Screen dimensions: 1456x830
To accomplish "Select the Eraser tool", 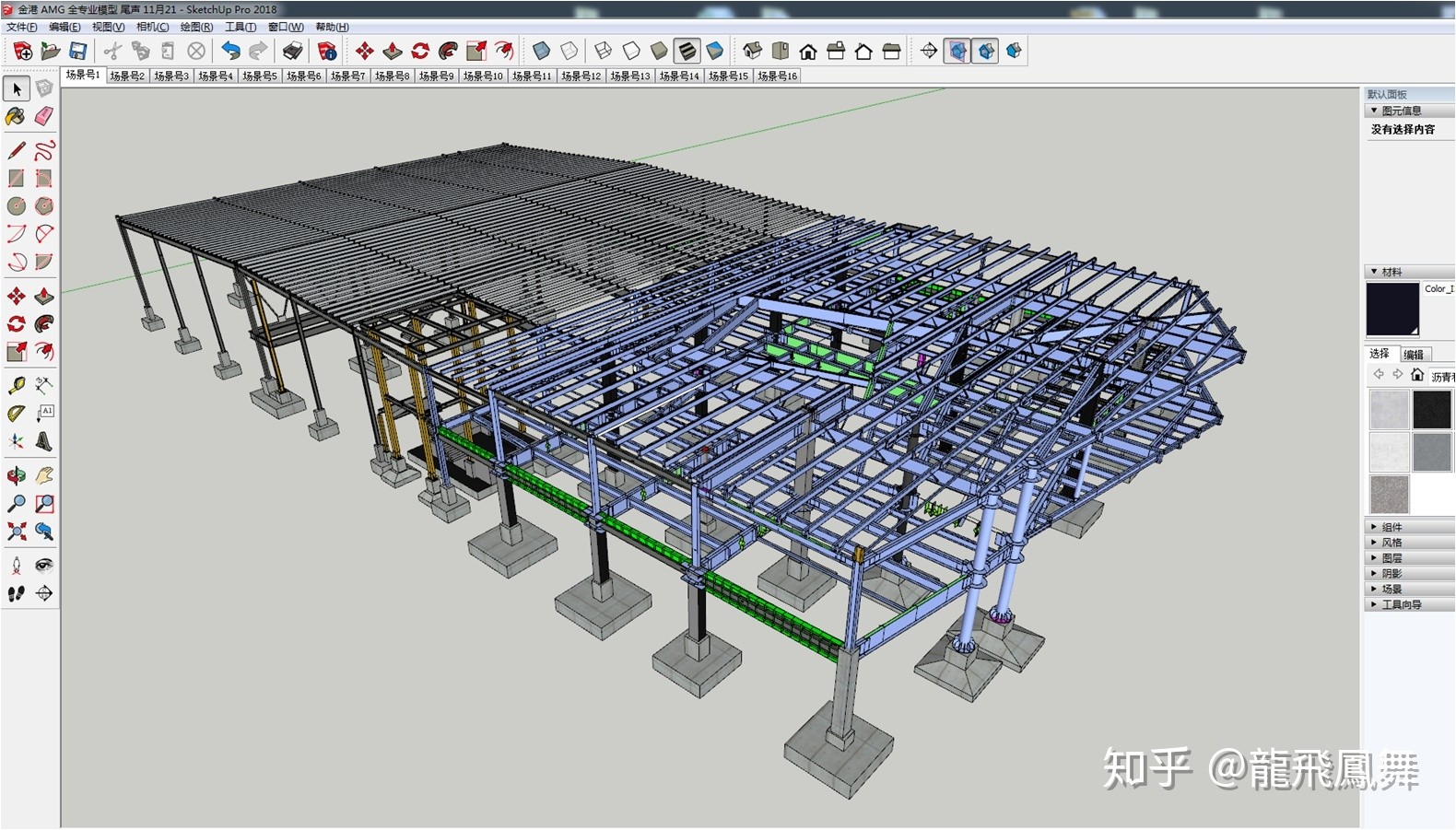I will pos(44,116).
